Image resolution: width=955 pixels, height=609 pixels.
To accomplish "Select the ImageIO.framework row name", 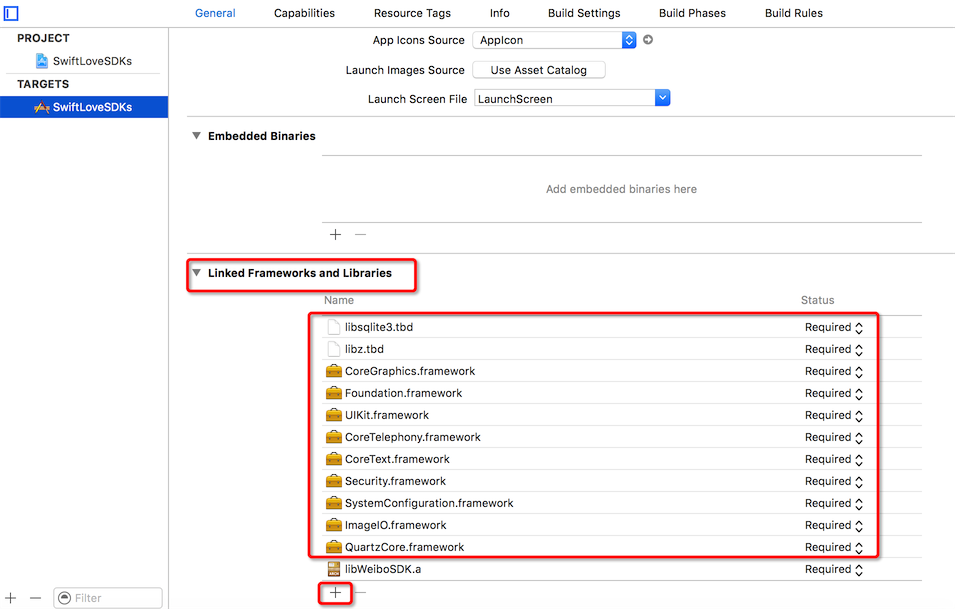I will [x=395, y=525].
